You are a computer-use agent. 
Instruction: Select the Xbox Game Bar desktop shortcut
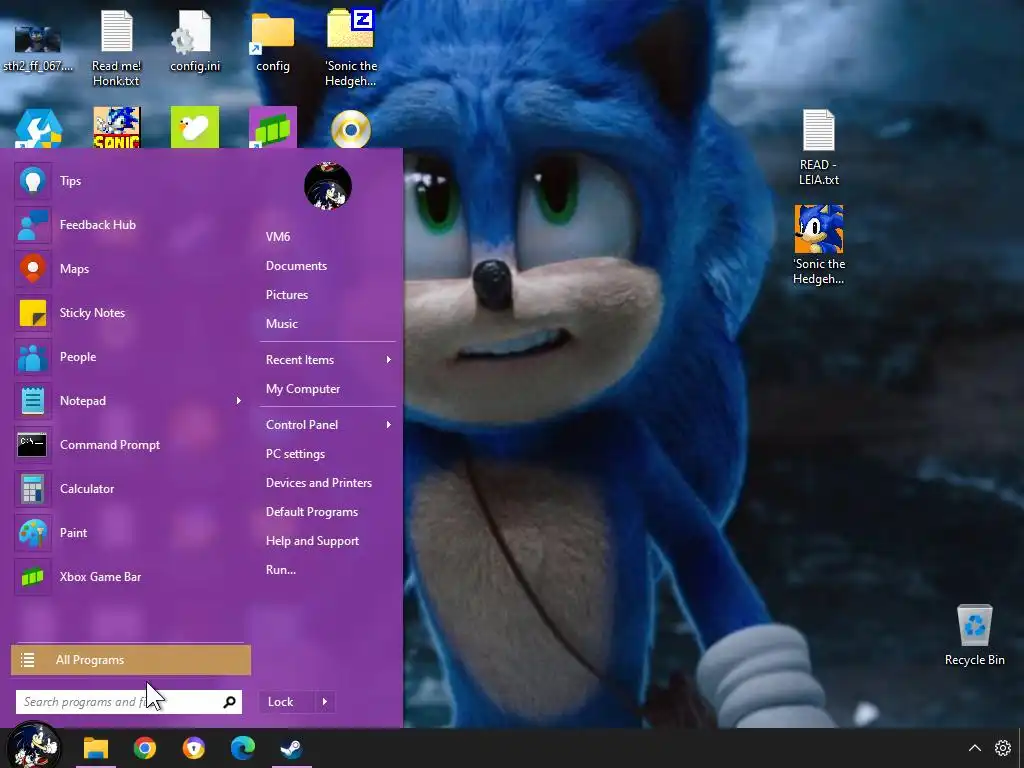pos(272,127)
